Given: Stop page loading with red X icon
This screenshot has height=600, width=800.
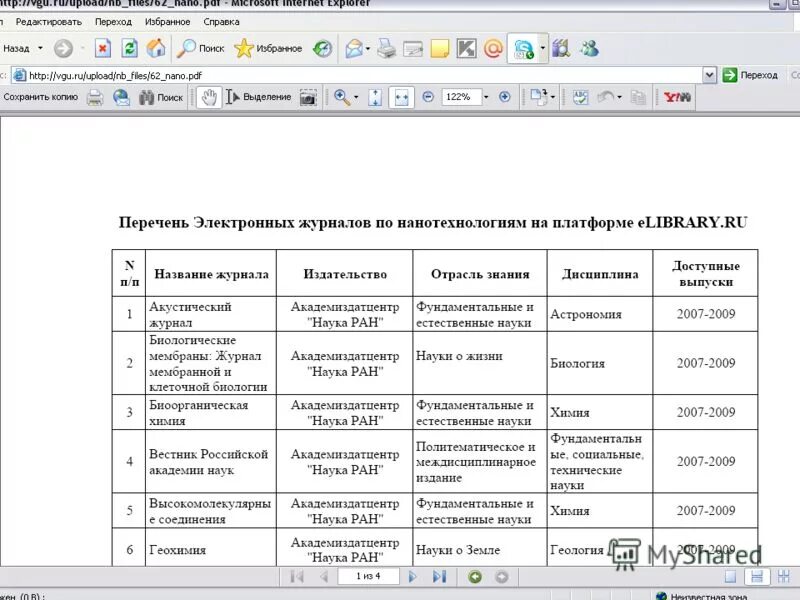Looking at the screenshot, I should pyautogui.click(x=103, y=48).
